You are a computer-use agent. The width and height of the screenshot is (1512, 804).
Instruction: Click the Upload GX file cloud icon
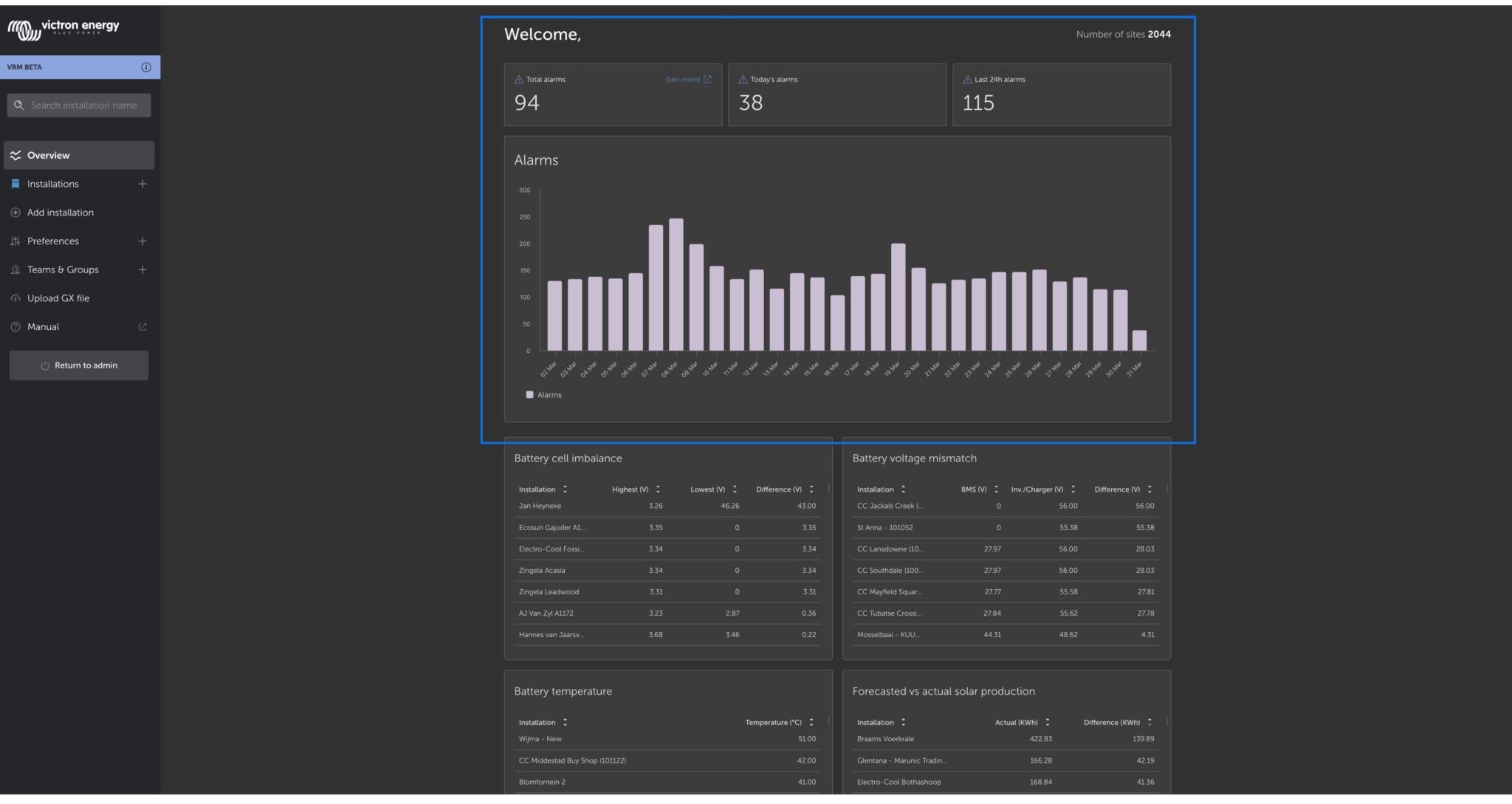point(15,298)
